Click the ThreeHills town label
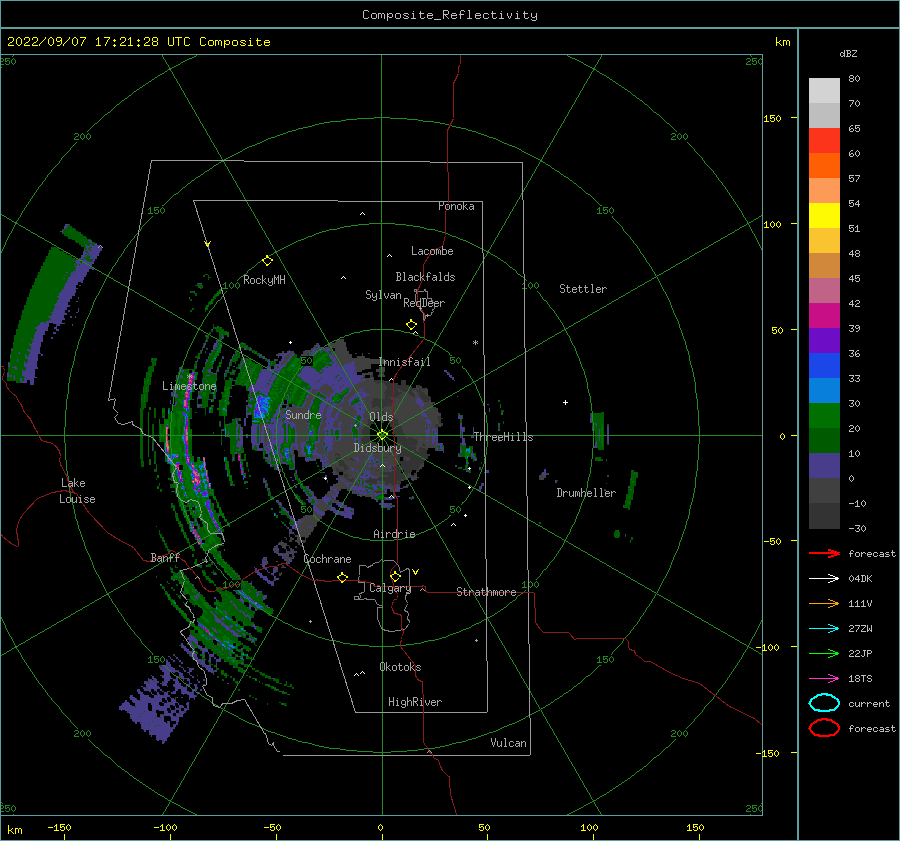The height and width of the screenshot is (841, 900). [x=503, y=437]
